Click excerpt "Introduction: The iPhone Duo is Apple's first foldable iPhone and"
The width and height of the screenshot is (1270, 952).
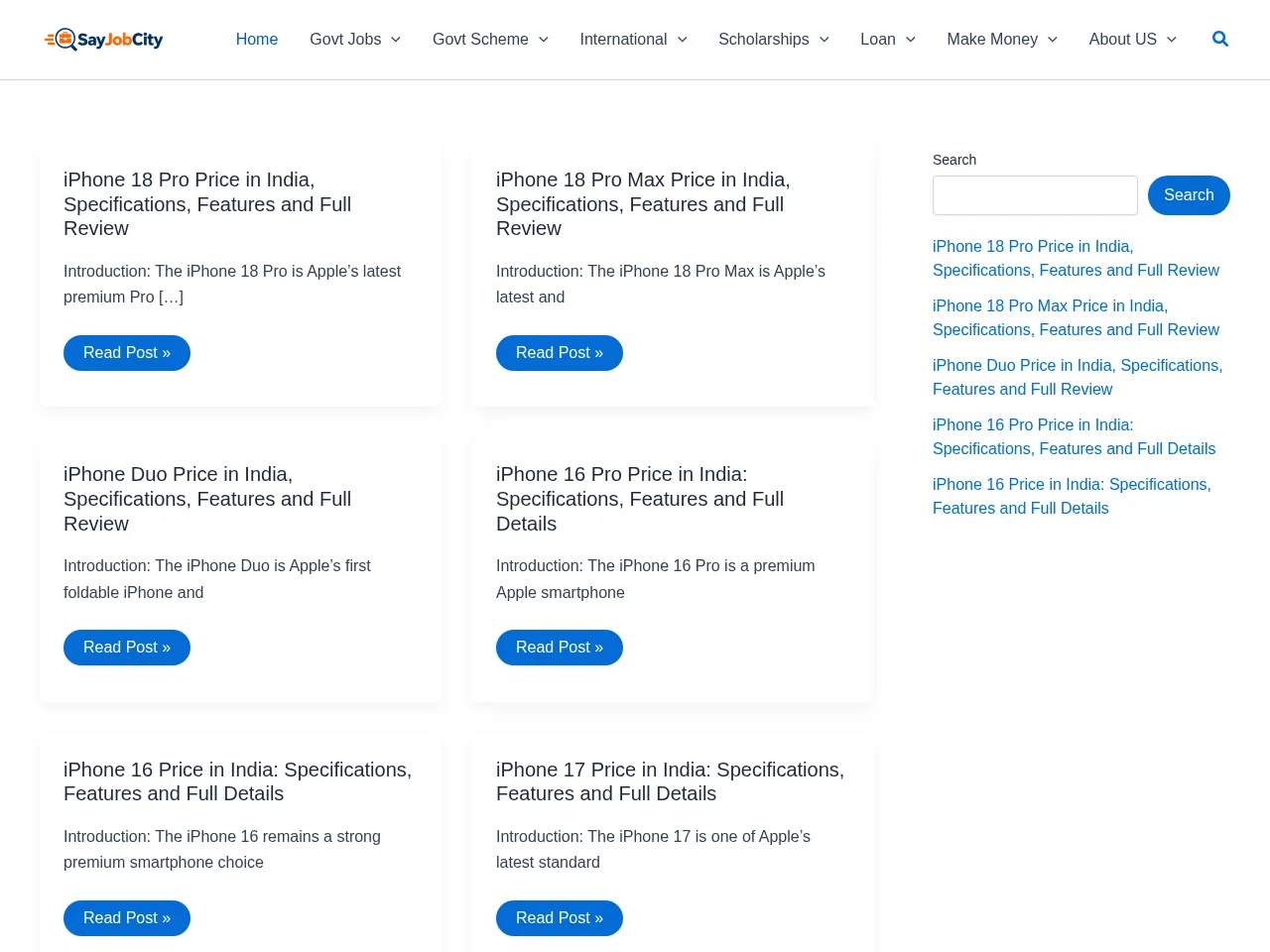pyautogui.click(x=217, y=579)
